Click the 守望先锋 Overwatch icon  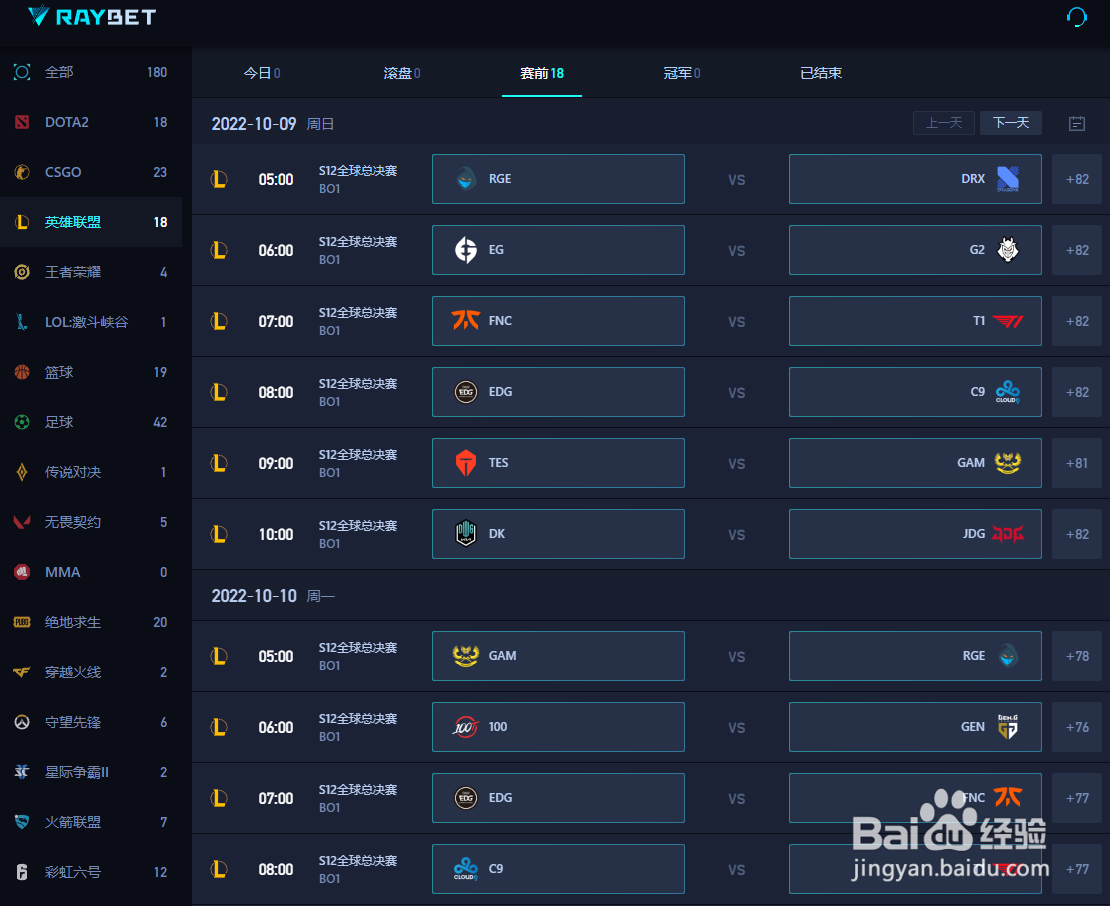tap(22, 722)
